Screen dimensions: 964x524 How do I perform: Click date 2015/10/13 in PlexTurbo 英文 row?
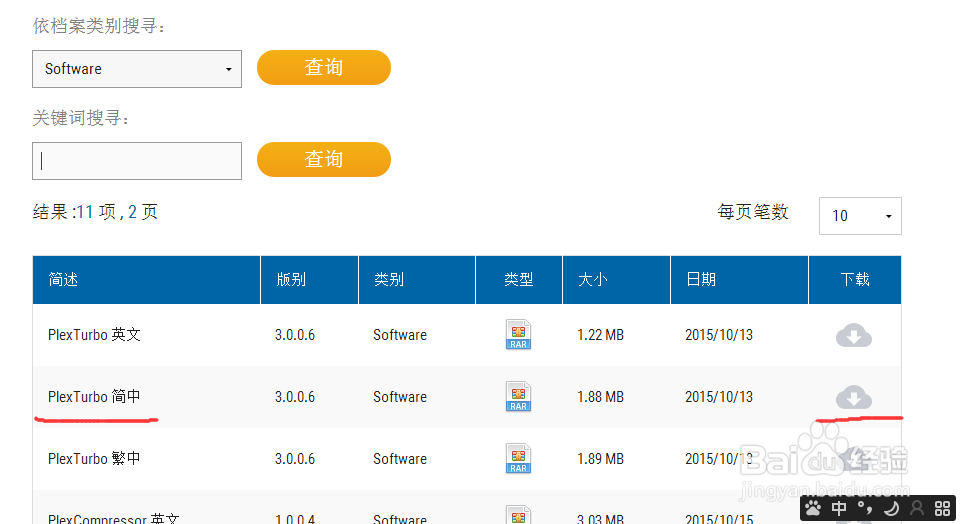(x=719, y=335)
